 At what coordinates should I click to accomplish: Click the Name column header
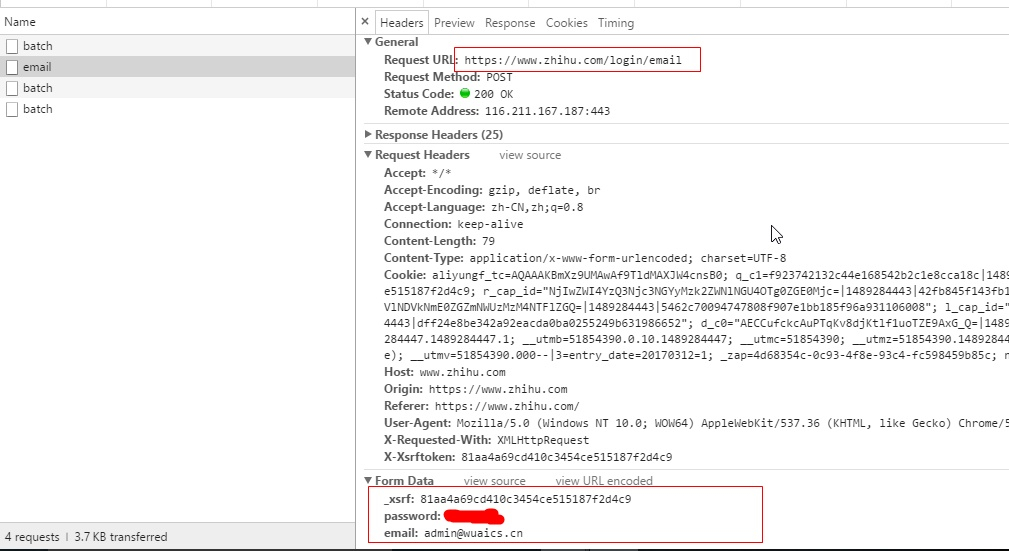pos(20,22)
